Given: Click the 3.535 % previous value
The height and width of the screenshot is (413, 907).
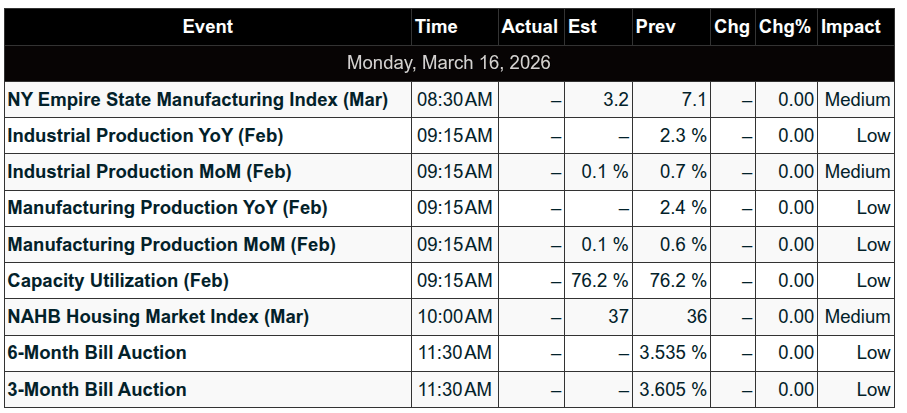Looking at the screenshot, I should tap(673, 353).
